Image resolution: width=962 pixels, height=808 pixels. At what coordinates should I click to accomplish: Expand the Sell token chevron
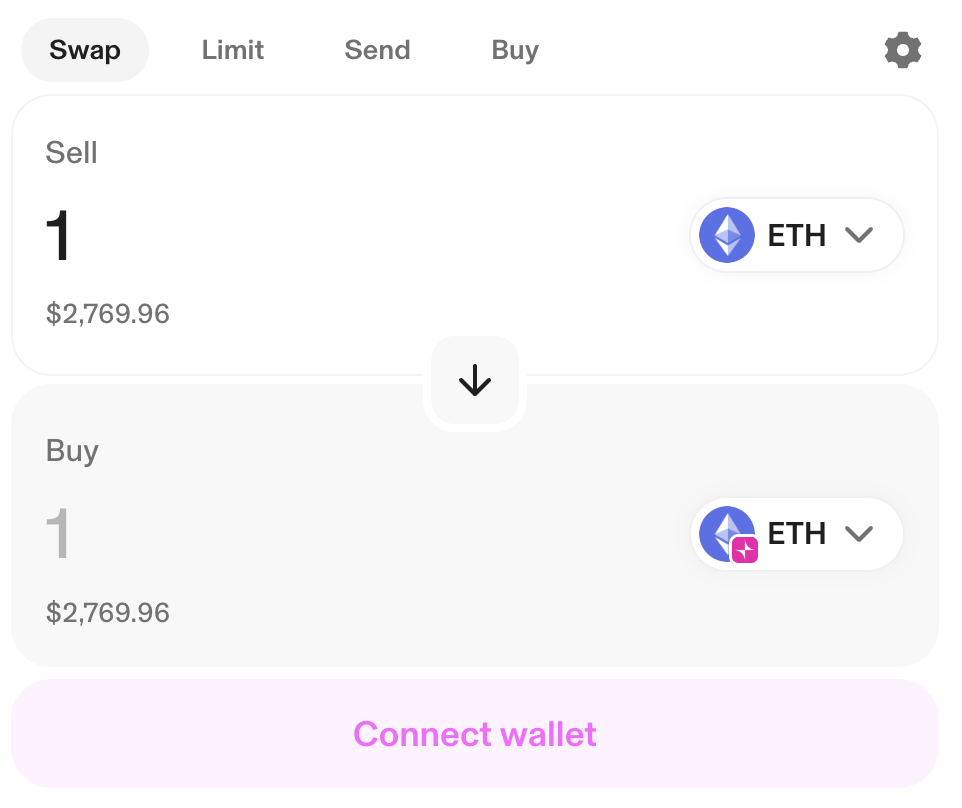click(859, 236)
